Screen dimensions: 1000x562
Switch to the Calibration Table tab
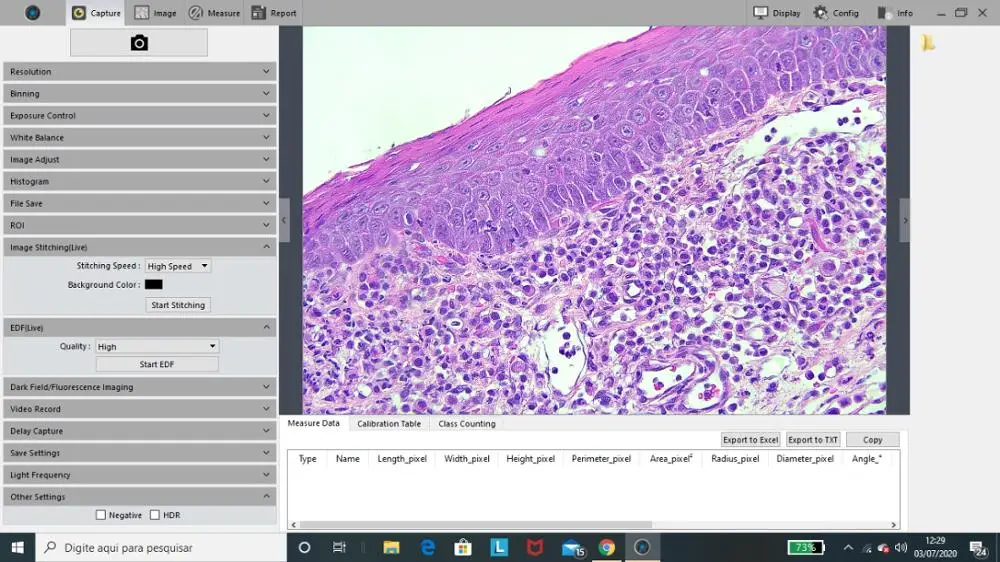[x=389, y=424]
